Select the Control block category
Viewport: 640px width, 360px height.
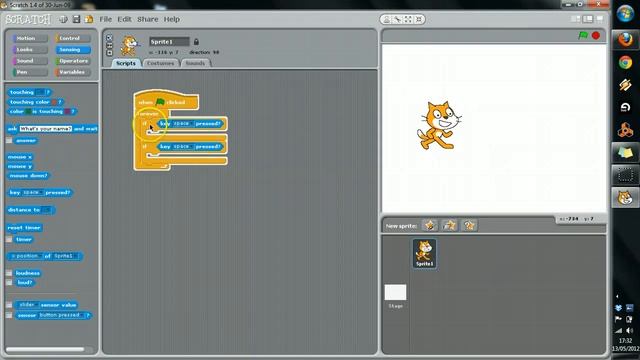click(73, 38)
